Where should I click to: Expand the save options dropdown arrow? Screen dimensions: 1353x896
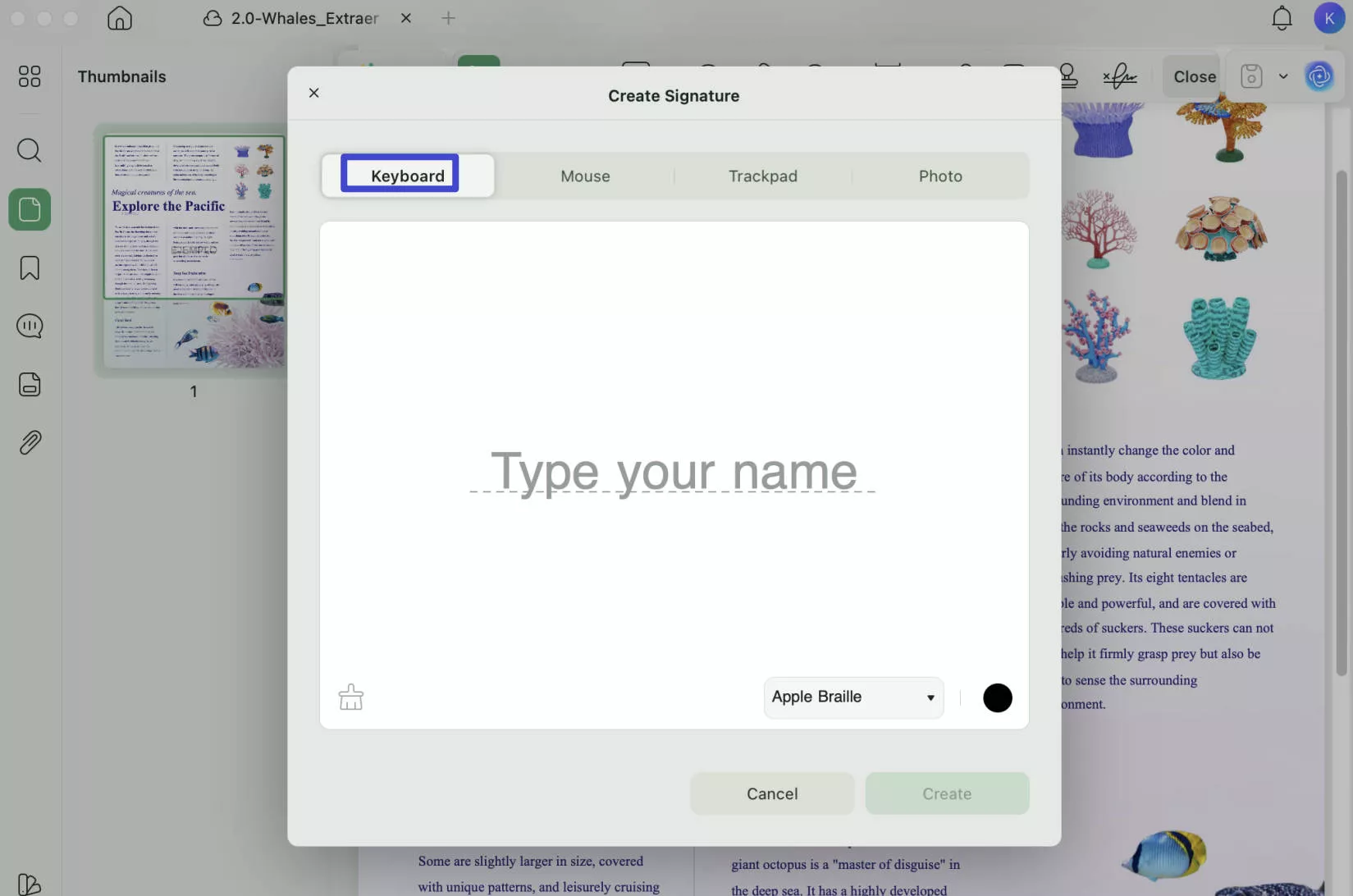(1283, 76)
